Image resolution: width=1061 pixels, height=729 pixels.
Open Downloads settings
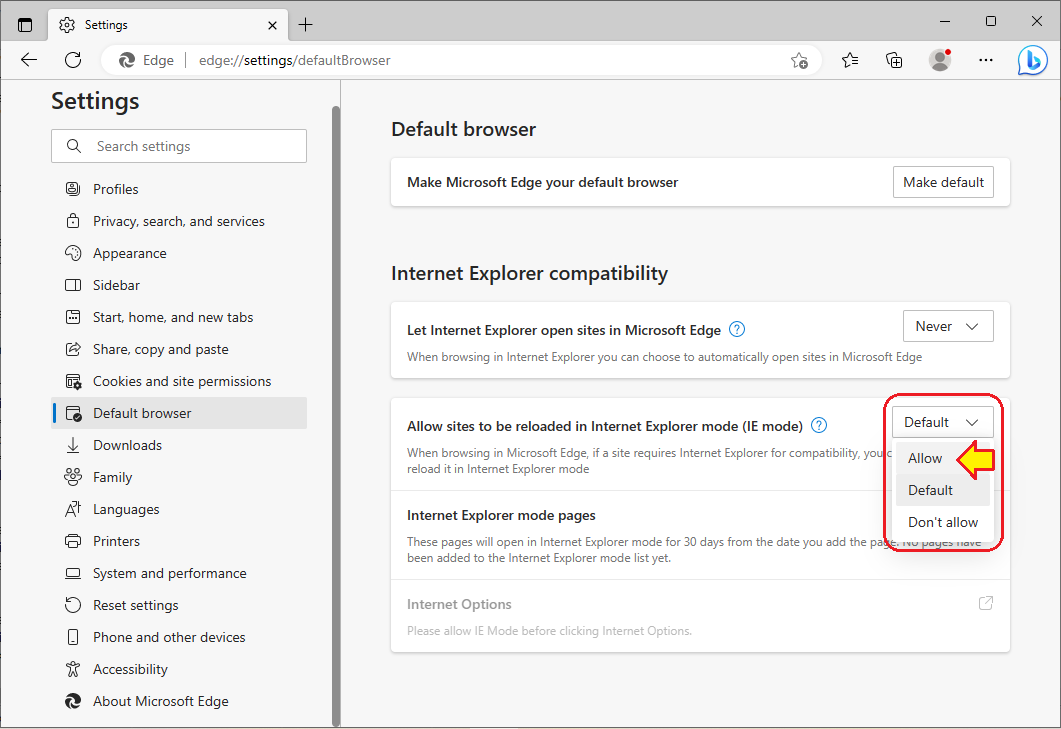click(x=179, y=445)
